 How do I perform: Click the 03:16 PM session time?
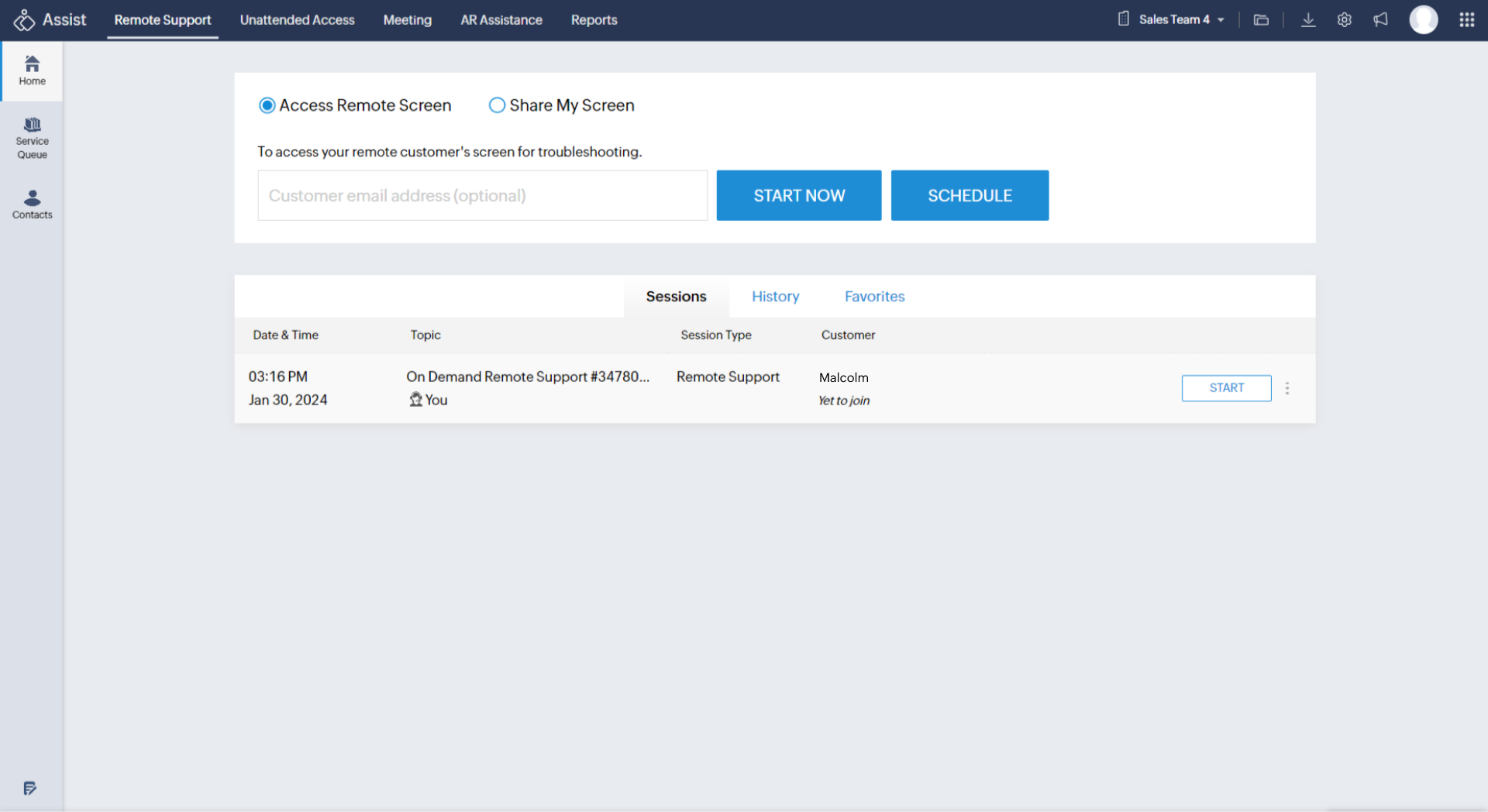point(278,377)
